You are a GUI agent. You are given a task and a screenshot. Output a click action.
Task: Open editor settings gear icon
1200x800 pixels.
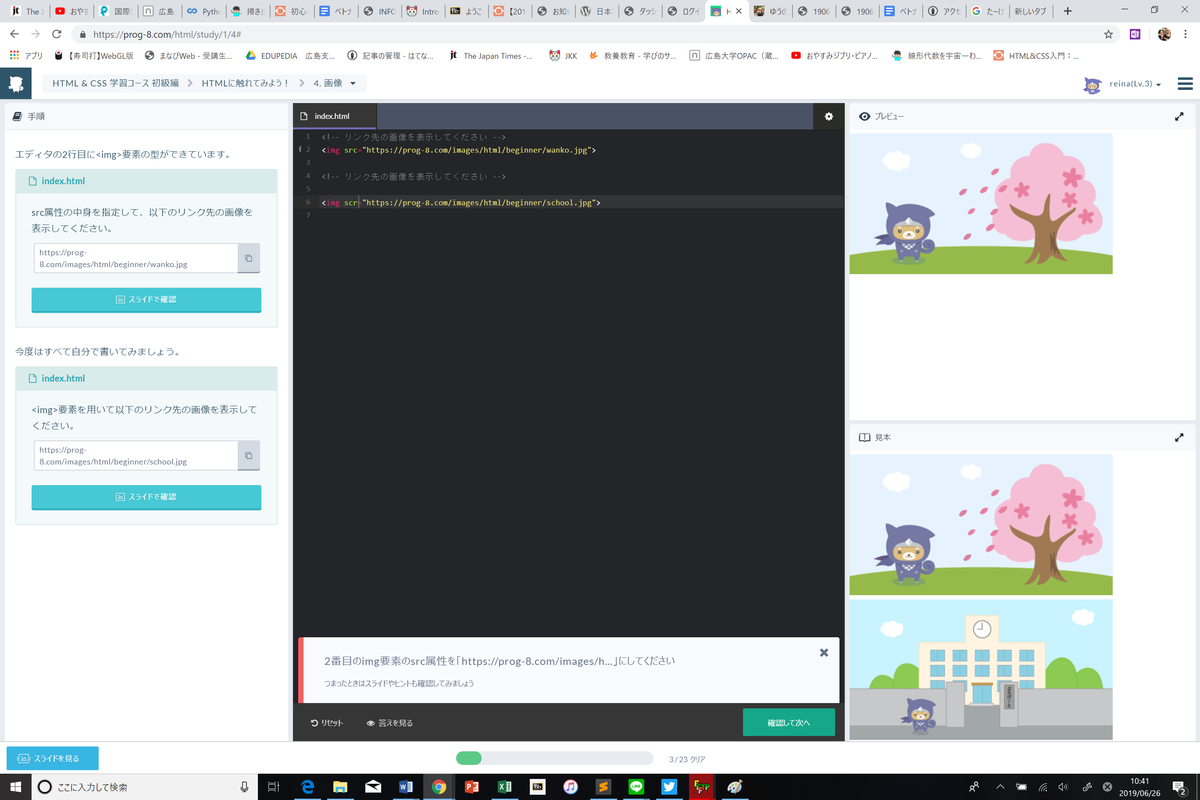[x=828, y=116]
